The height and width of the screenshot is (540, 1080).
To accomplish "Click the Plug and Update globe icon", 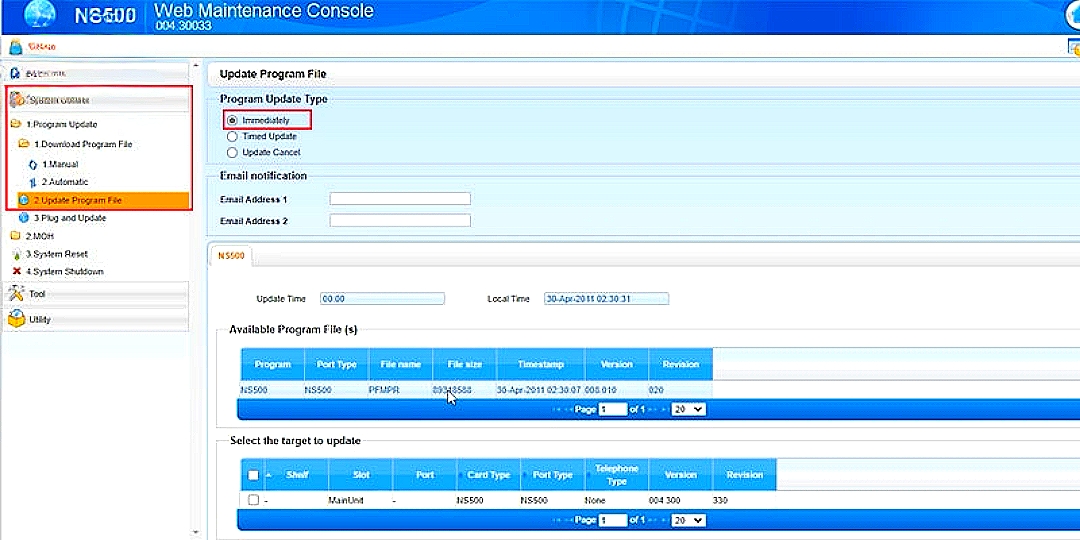I will click(x=24, y=218).
